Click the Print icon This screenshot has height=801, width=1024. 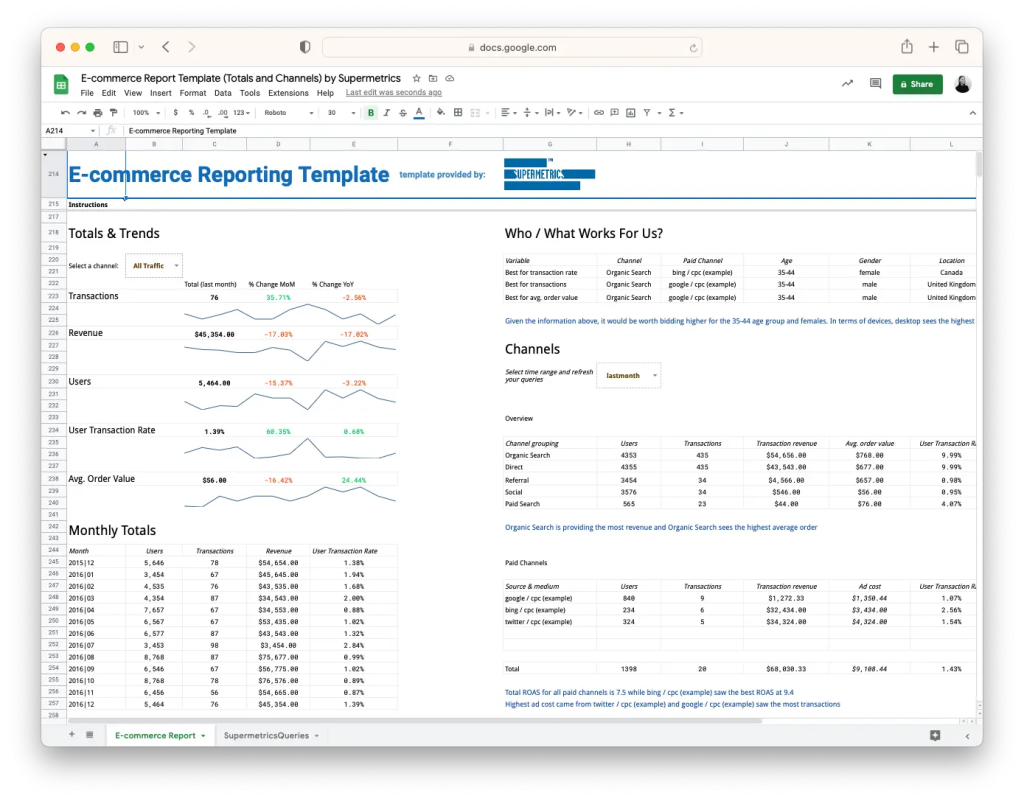[x=98, y=113]
